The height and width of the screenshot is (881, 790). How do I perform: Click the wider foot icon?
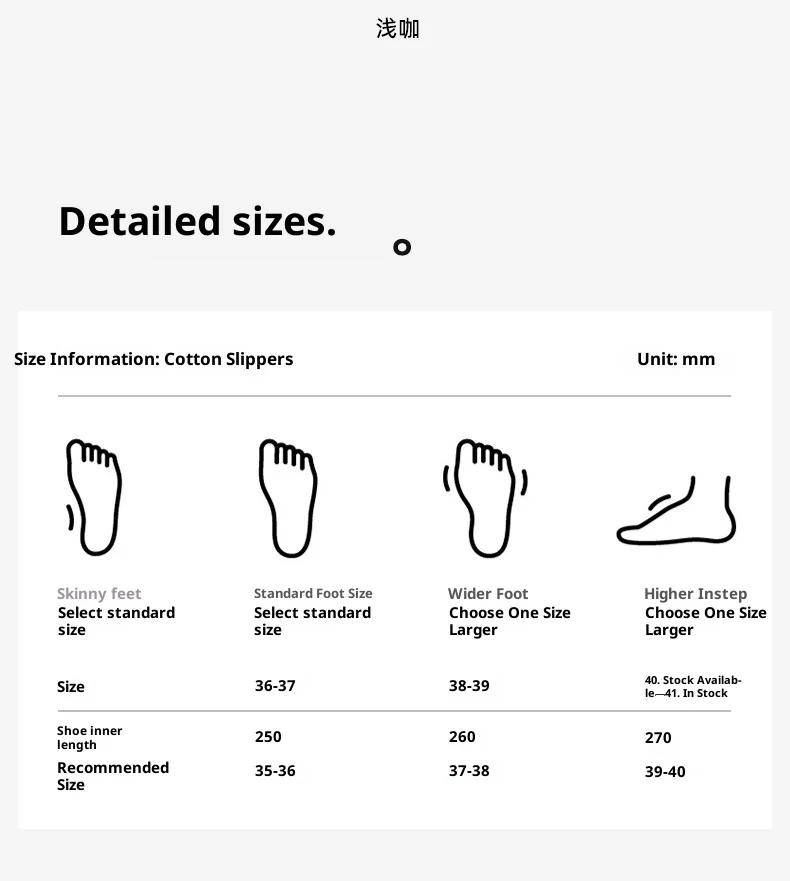(x=485, y=498)
